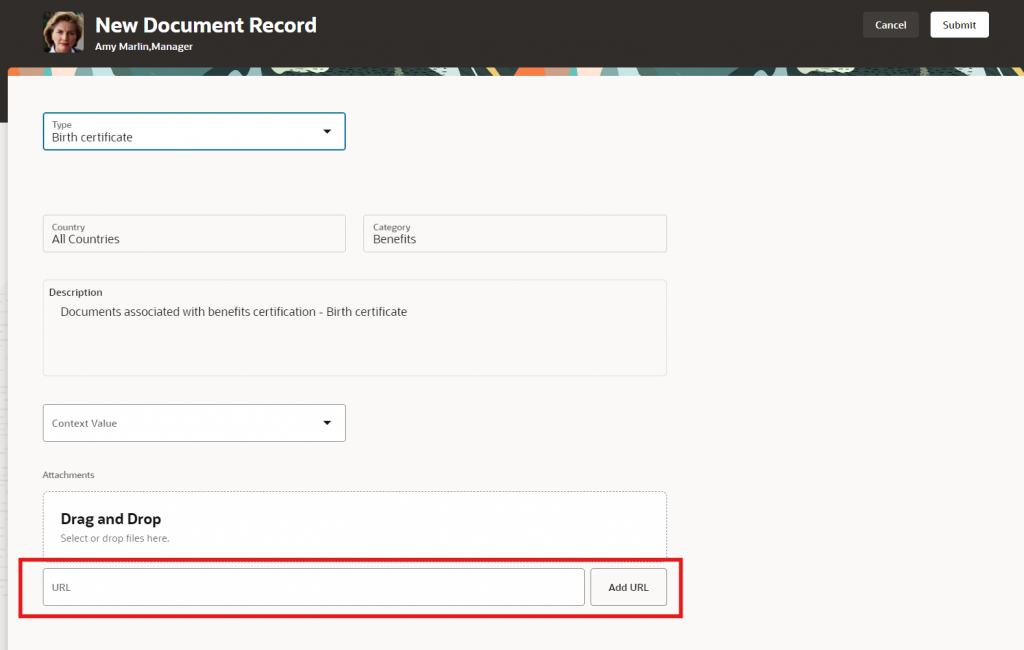Click the 'New Document Record' page title
The width and height of the screenshot is (1024, 650).
[205, 24]
